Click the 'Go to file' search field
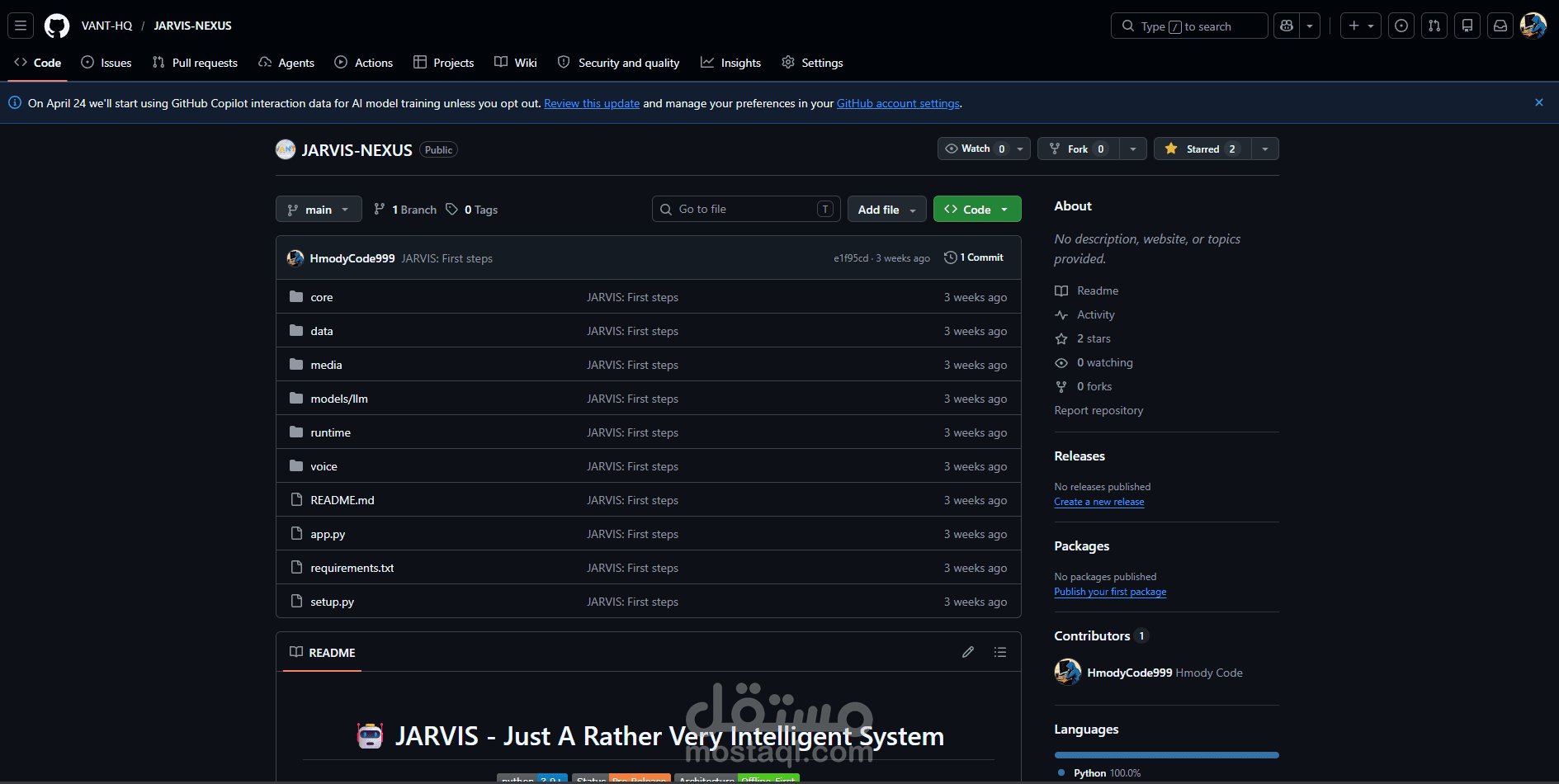The height and width of the screenshot is (784, 1559). click(x=746, y=209)
